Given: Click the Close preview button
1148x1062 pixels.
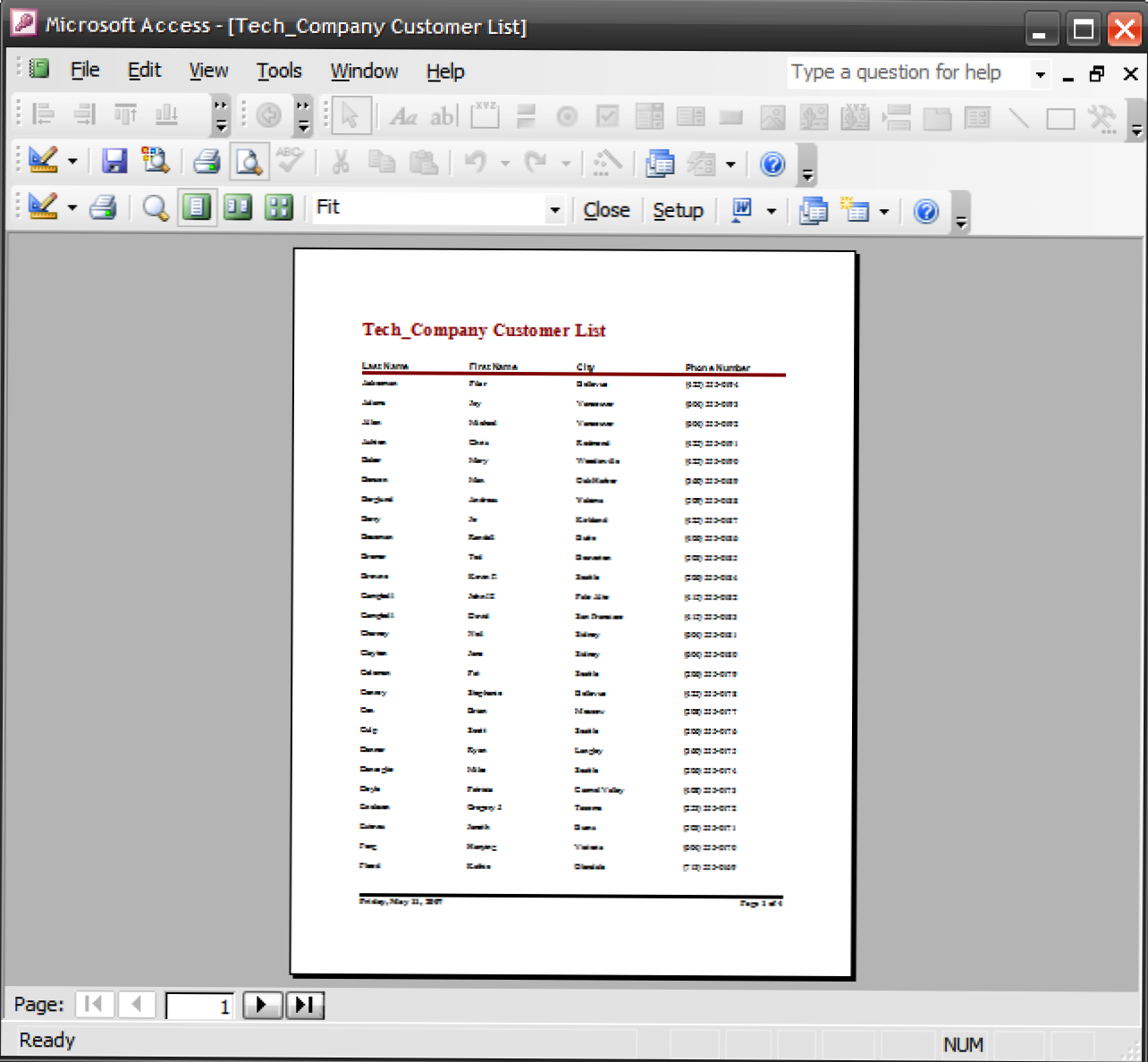Looking at the screenshot, I should tap(606, 210).
